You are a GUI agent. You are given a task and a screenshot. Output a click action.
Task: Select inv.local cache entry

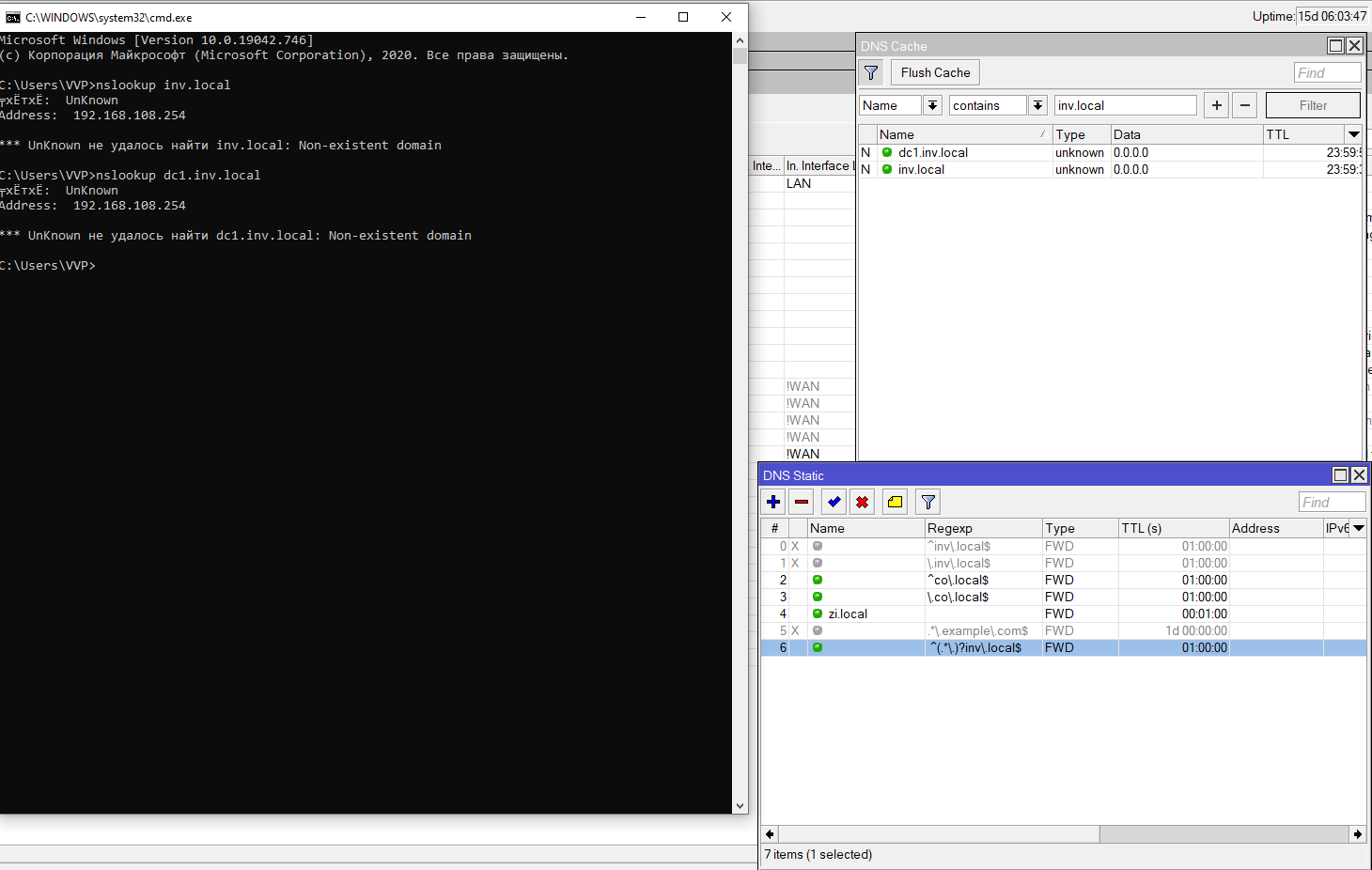click(x=1110, y=169)
